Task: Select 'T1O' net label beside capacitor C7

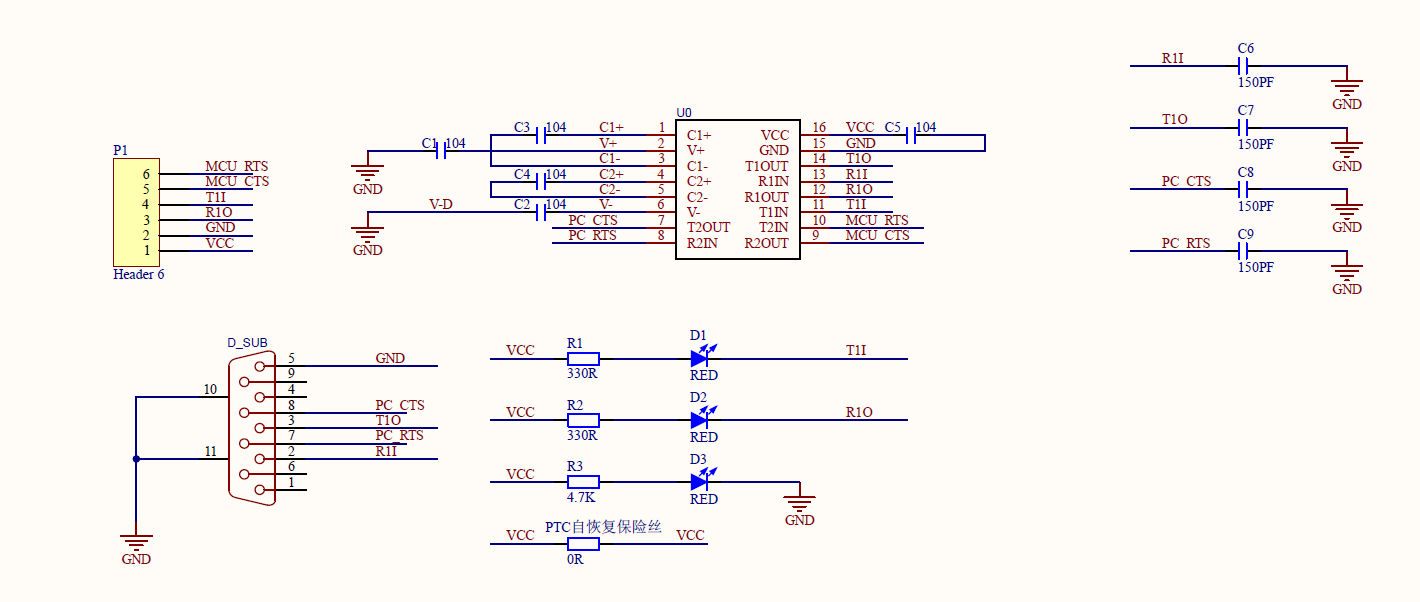Action: (1175, 120)
